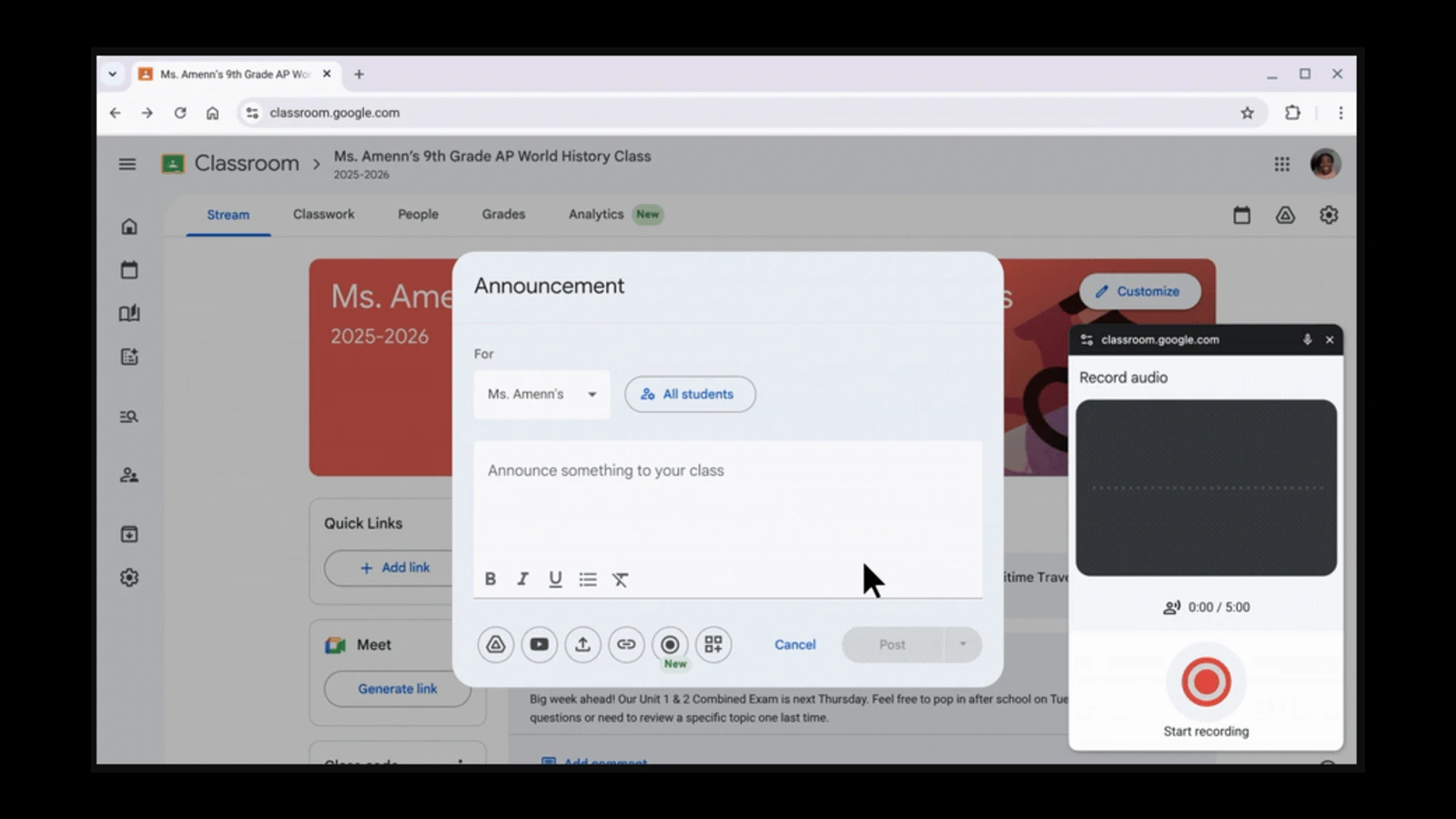Screen dimensions: 1456x819
Task: Toggle underline formatting
Action: 555,580
